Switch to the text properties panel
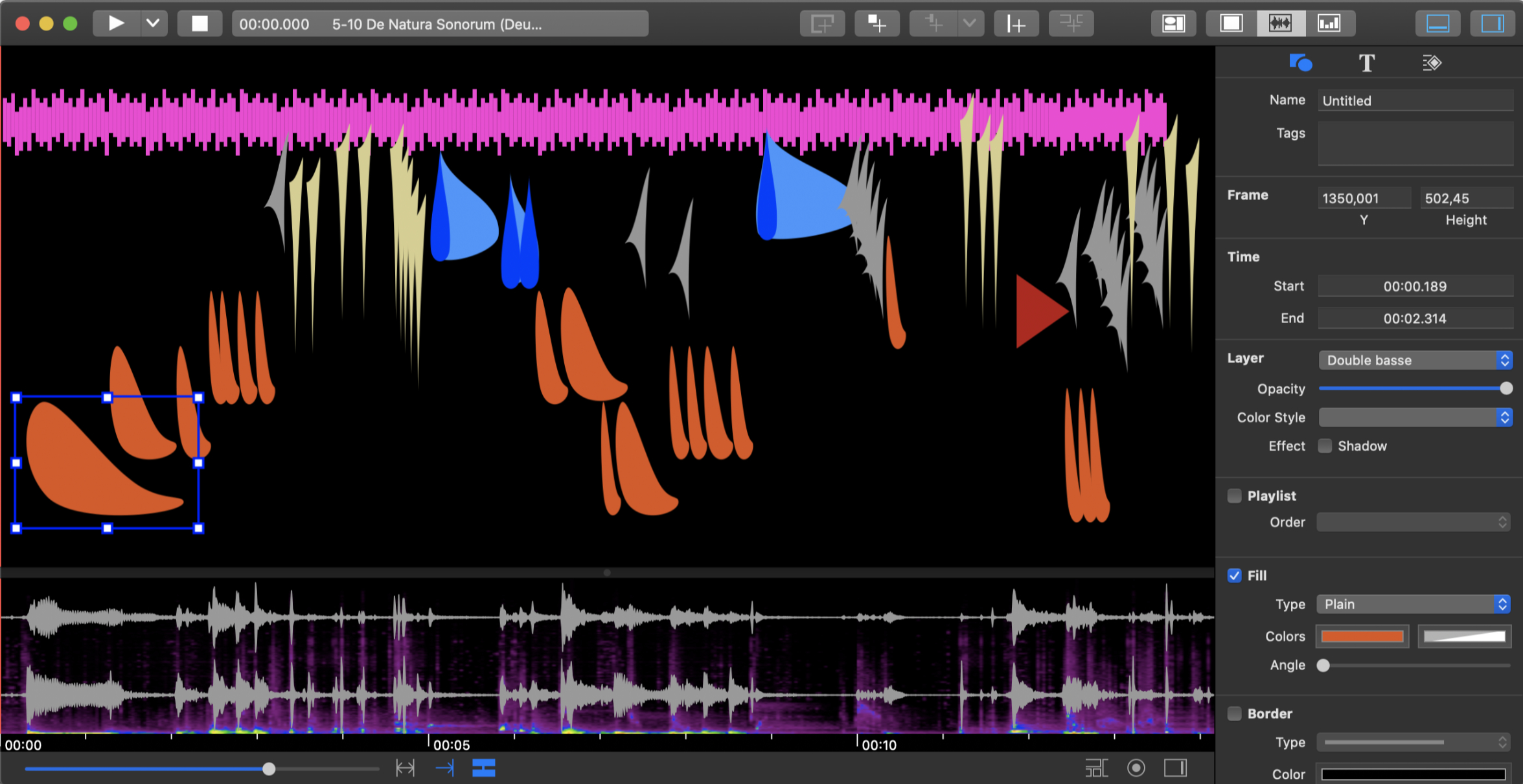The width and height of the screenshot is (1523, 784). point(1368,62)
